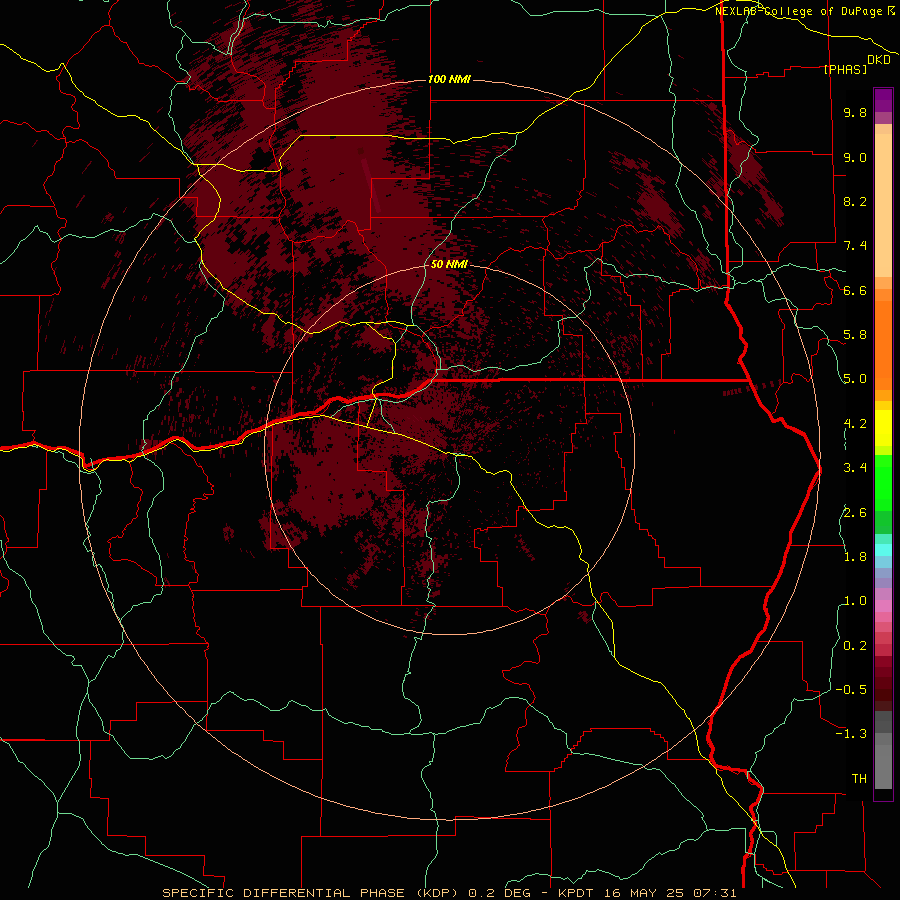Click the 8.2 scale value
900x900 pixels.
855,201
